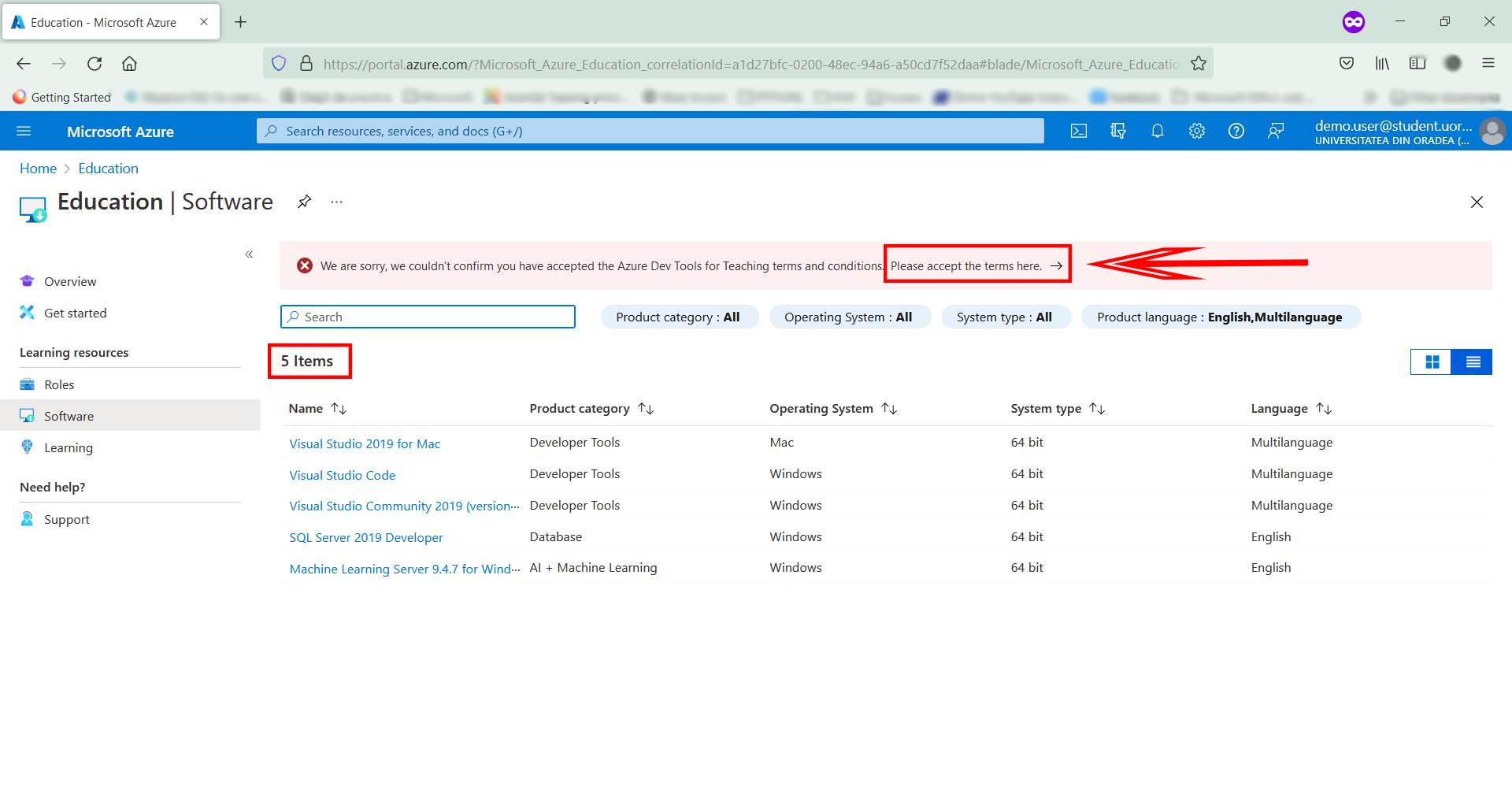Open the notifications bell
This screenshot has width=1512, height=805.
1158,131
